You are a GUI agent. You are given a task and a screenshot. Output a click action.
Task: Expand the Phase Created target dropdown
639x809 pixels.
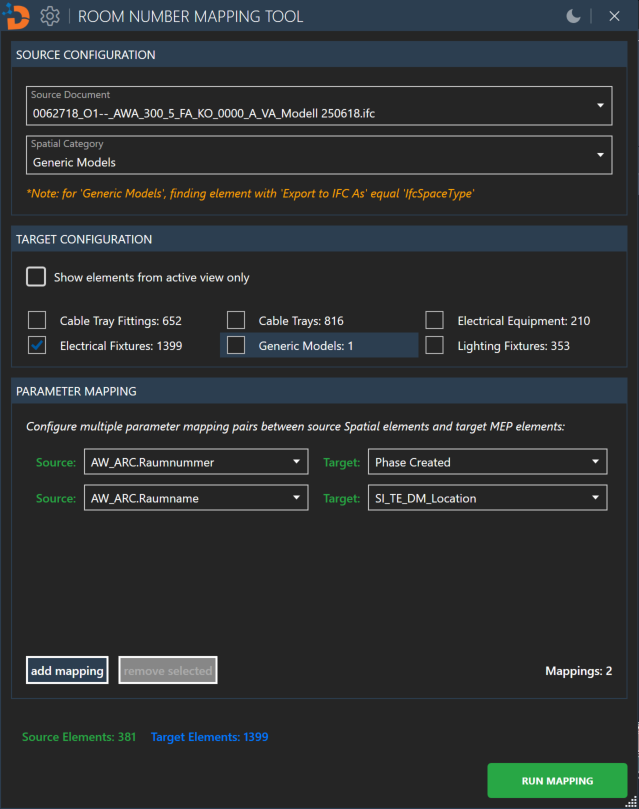point(487,462)
